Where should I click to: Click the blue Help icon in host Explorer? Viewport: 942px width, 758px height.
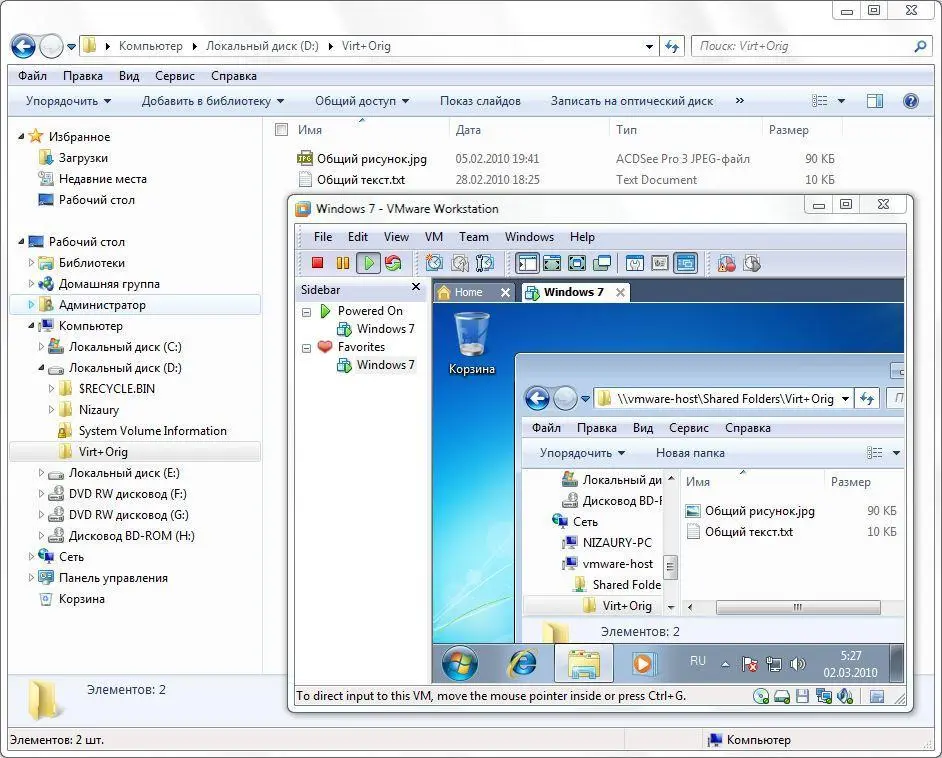pos(911,101)
